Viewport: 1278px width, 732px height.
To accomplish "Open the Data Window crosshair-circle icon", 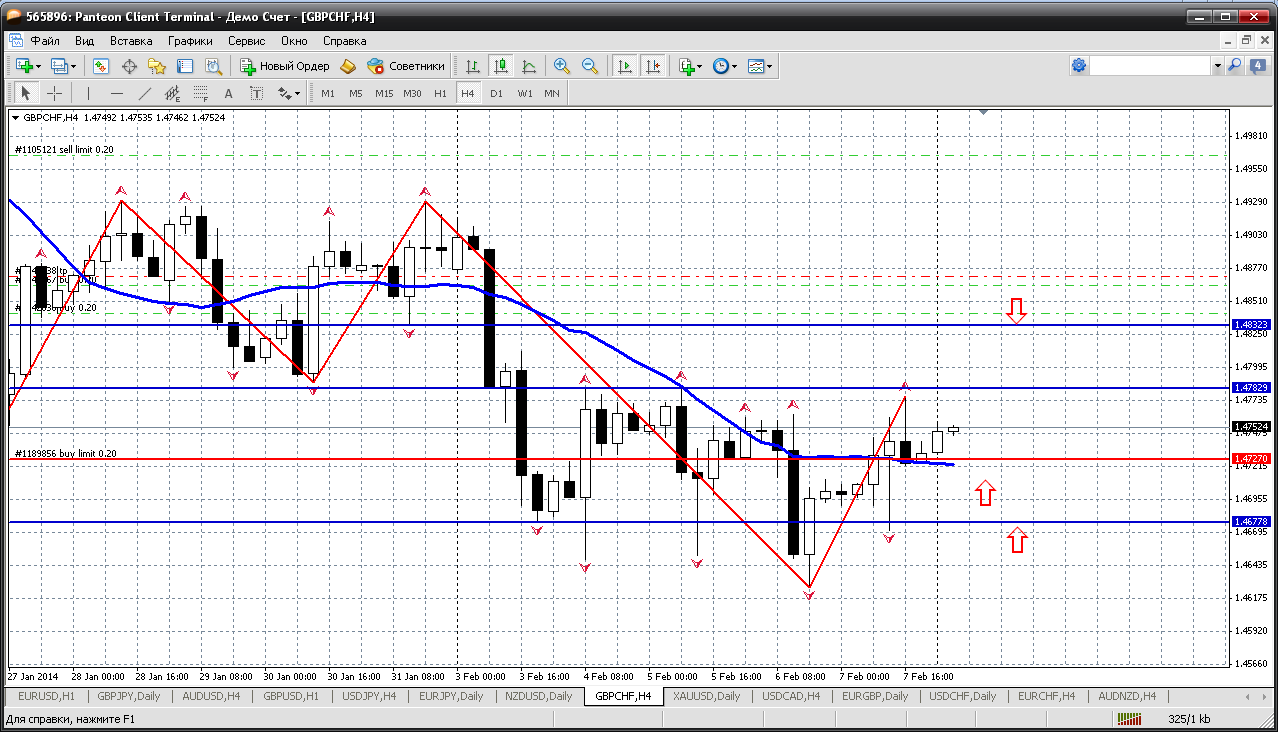I will [129, 66].
